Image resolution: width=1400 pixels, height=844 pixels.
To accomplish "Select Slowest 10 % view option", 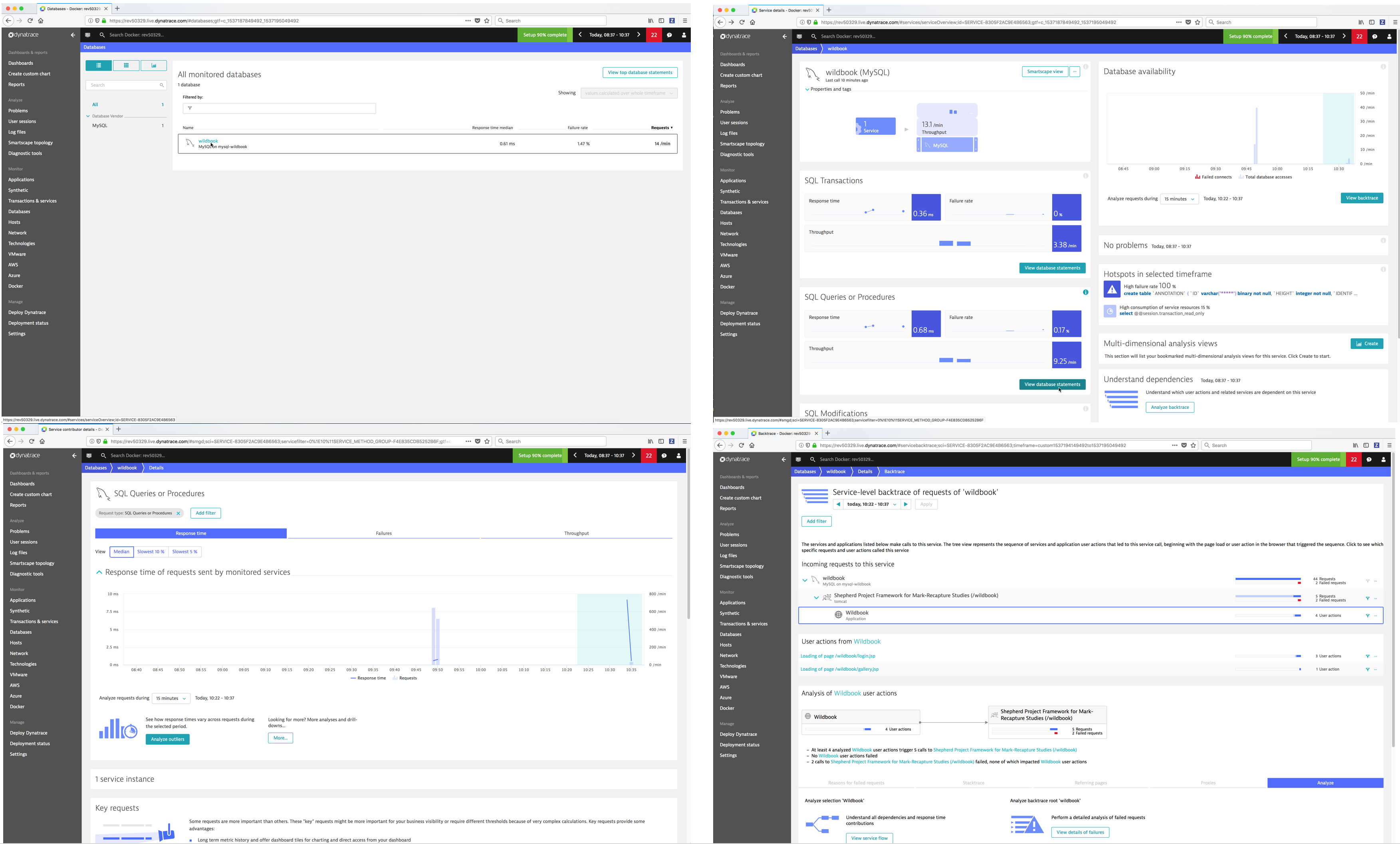I will tap(151, 551).
